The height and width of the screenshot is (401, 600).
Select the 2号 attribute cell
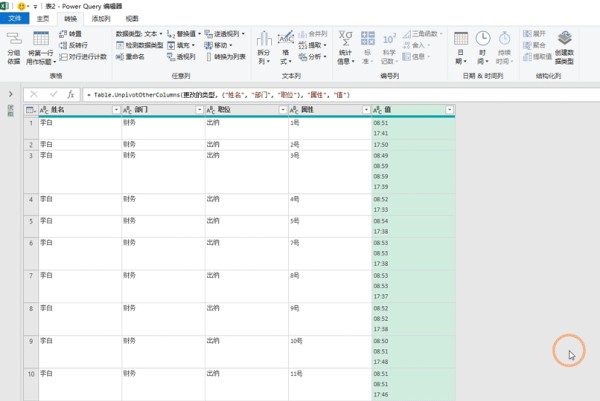coord(330,145)
